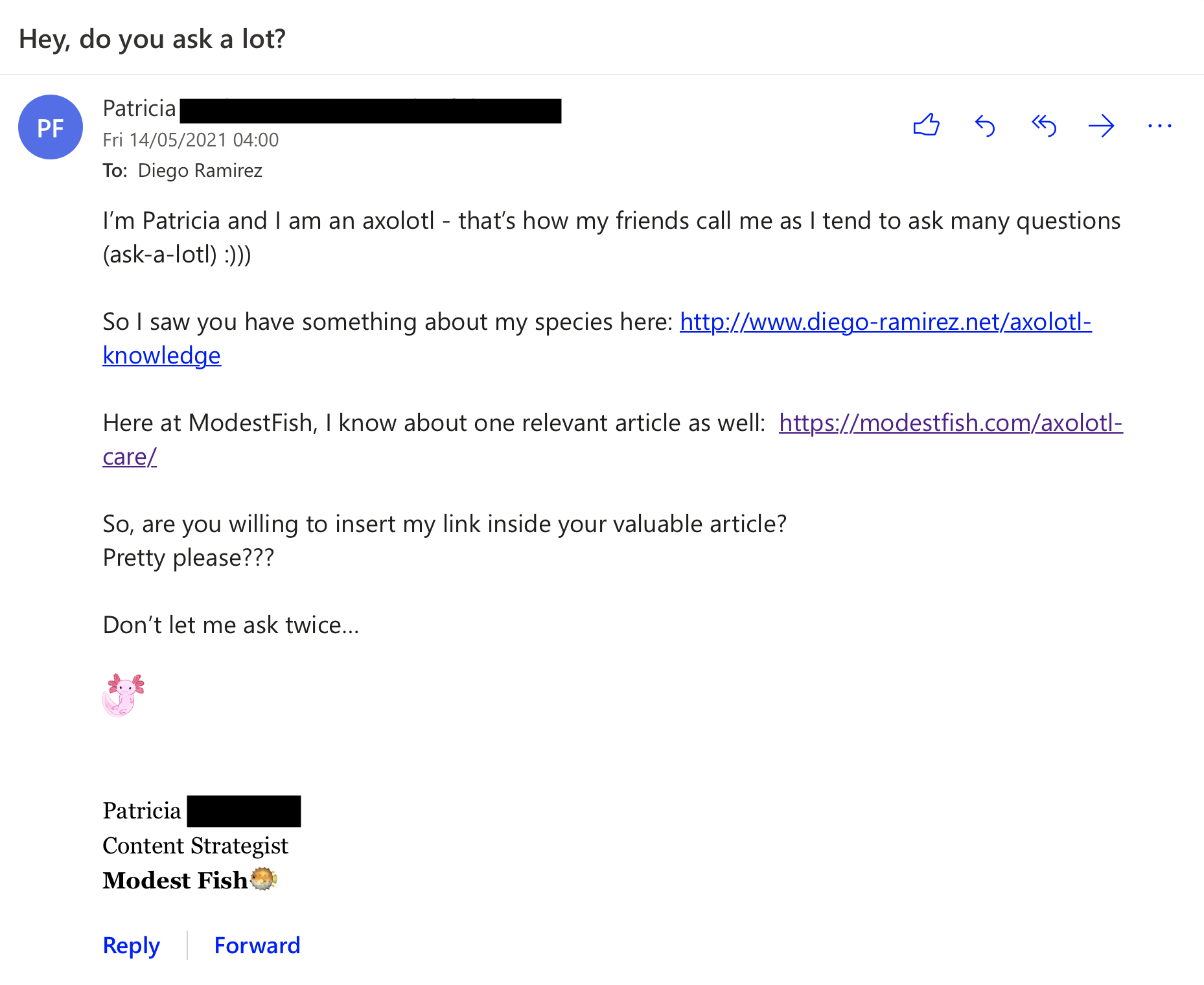Open the more actions ellipsis menu
Screen dimensions: 1204x985
point(1159,126)
